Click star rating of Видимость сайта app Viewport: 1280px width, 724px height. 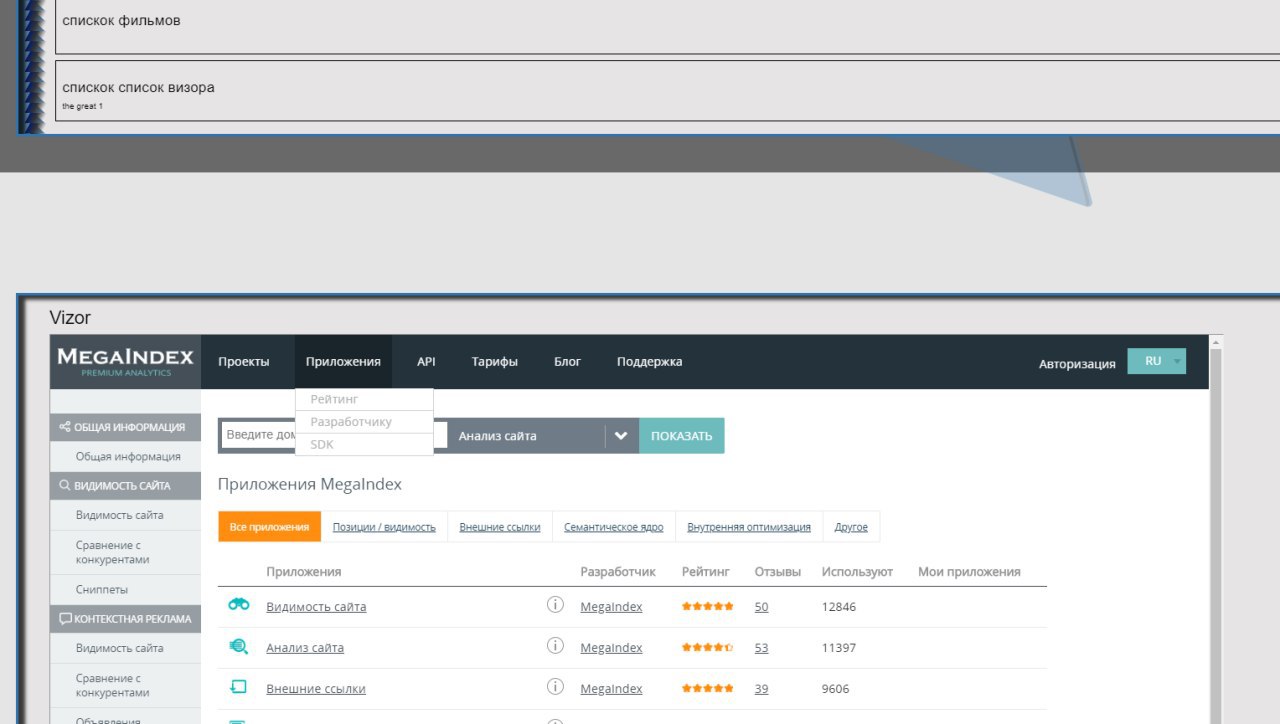[708, 606]
